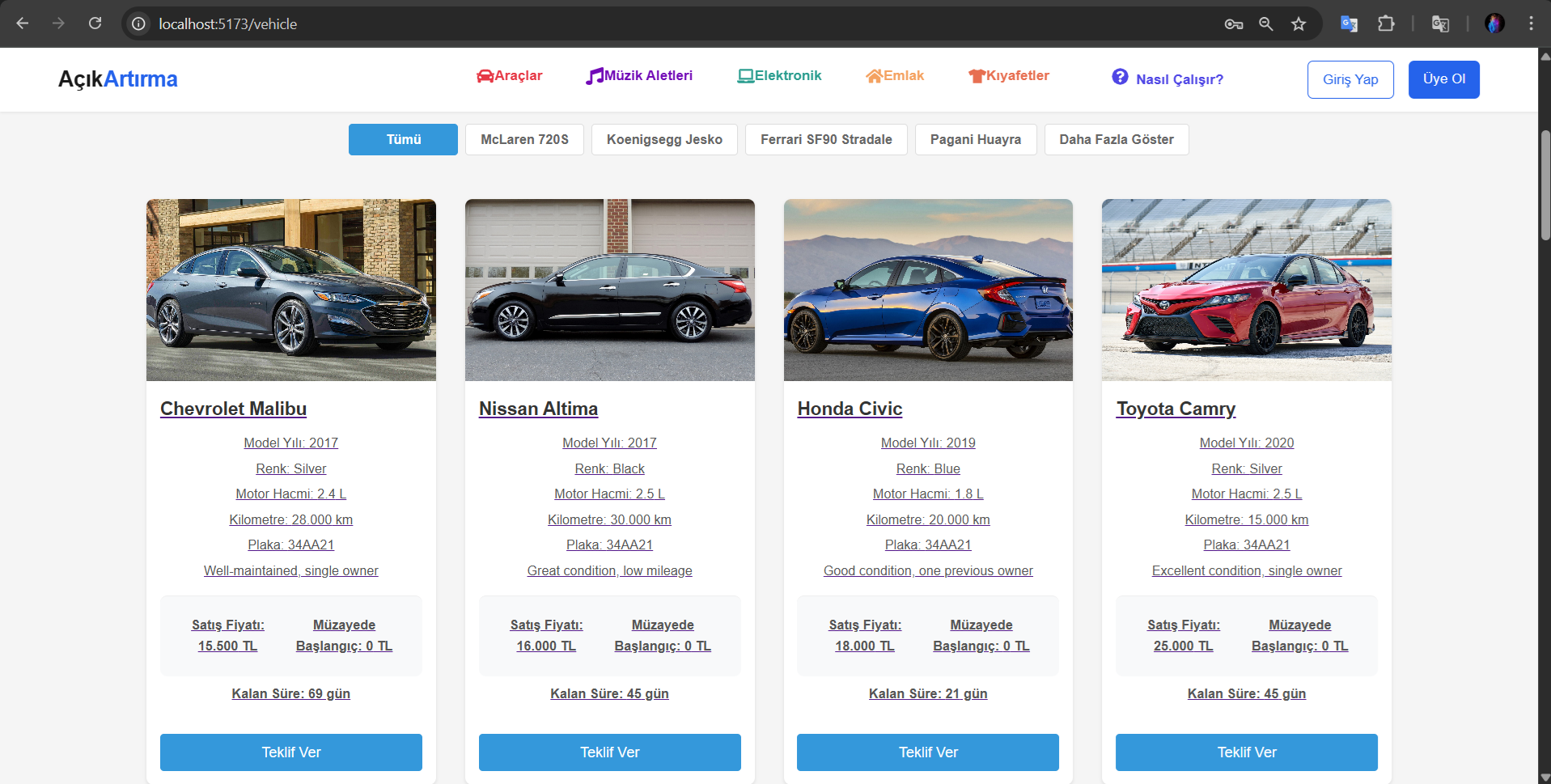The height and width of the screenshot is (784, 1551).
Task: Click 'Model Yılı: 2019' on Civic card
Action: 928,443
